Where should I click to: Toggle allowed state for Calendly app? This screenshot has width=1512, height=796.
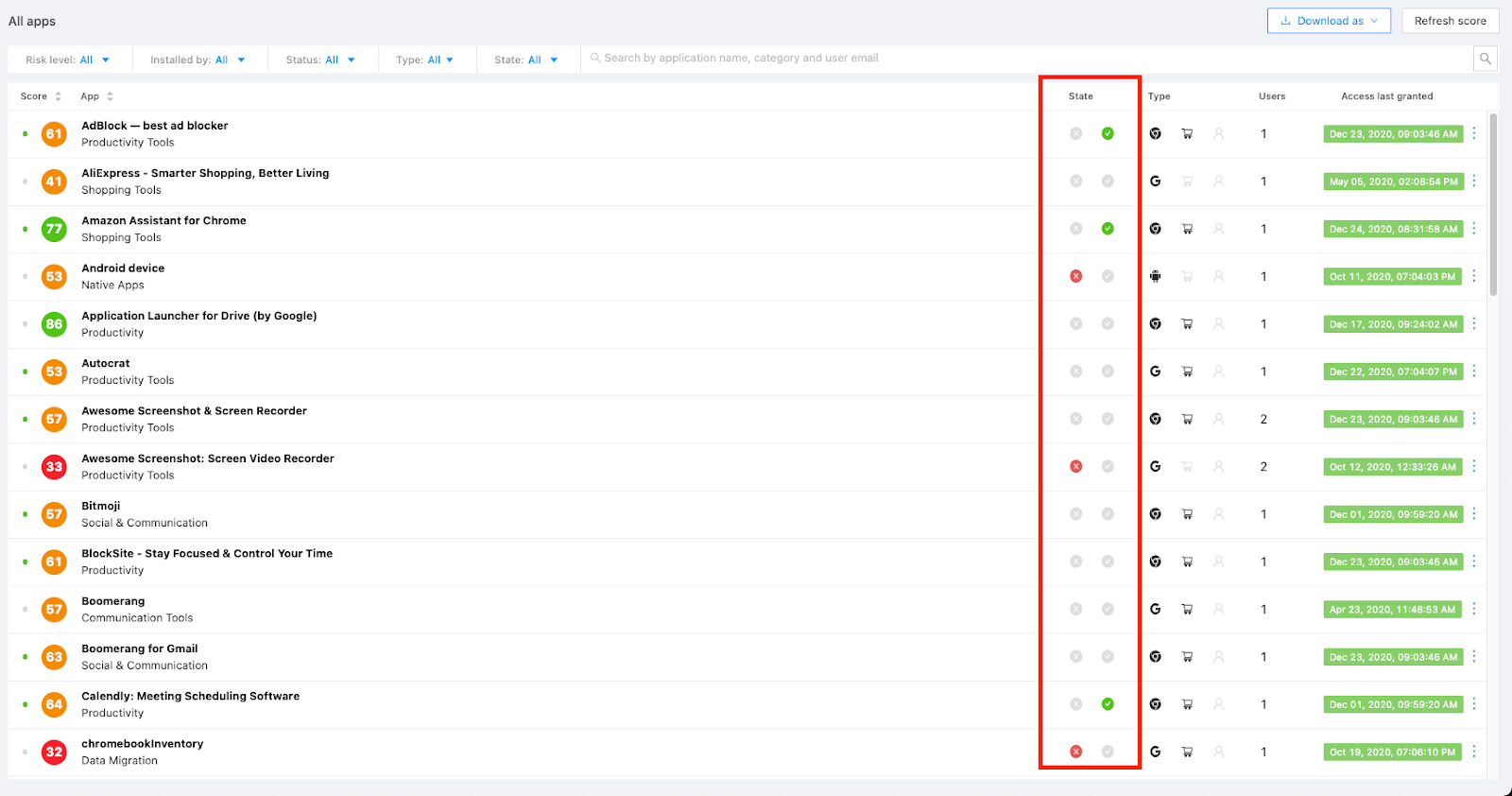coord(1108,704)
